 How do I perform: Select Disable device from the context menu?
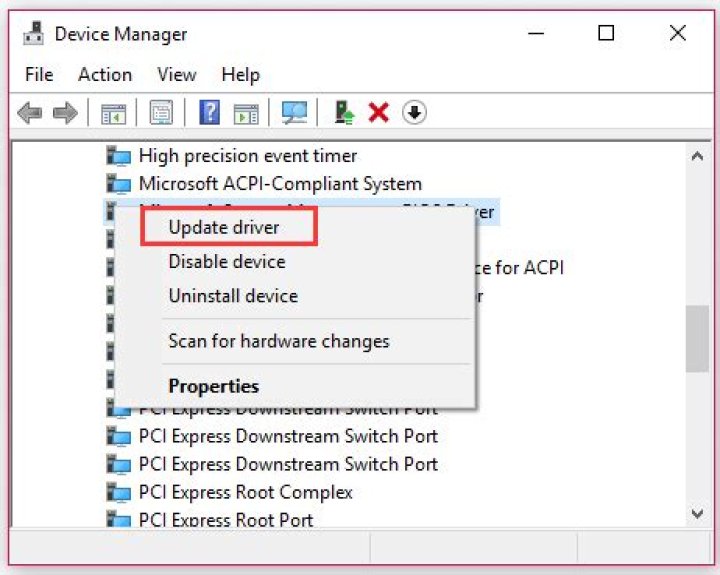coord(227,262)
